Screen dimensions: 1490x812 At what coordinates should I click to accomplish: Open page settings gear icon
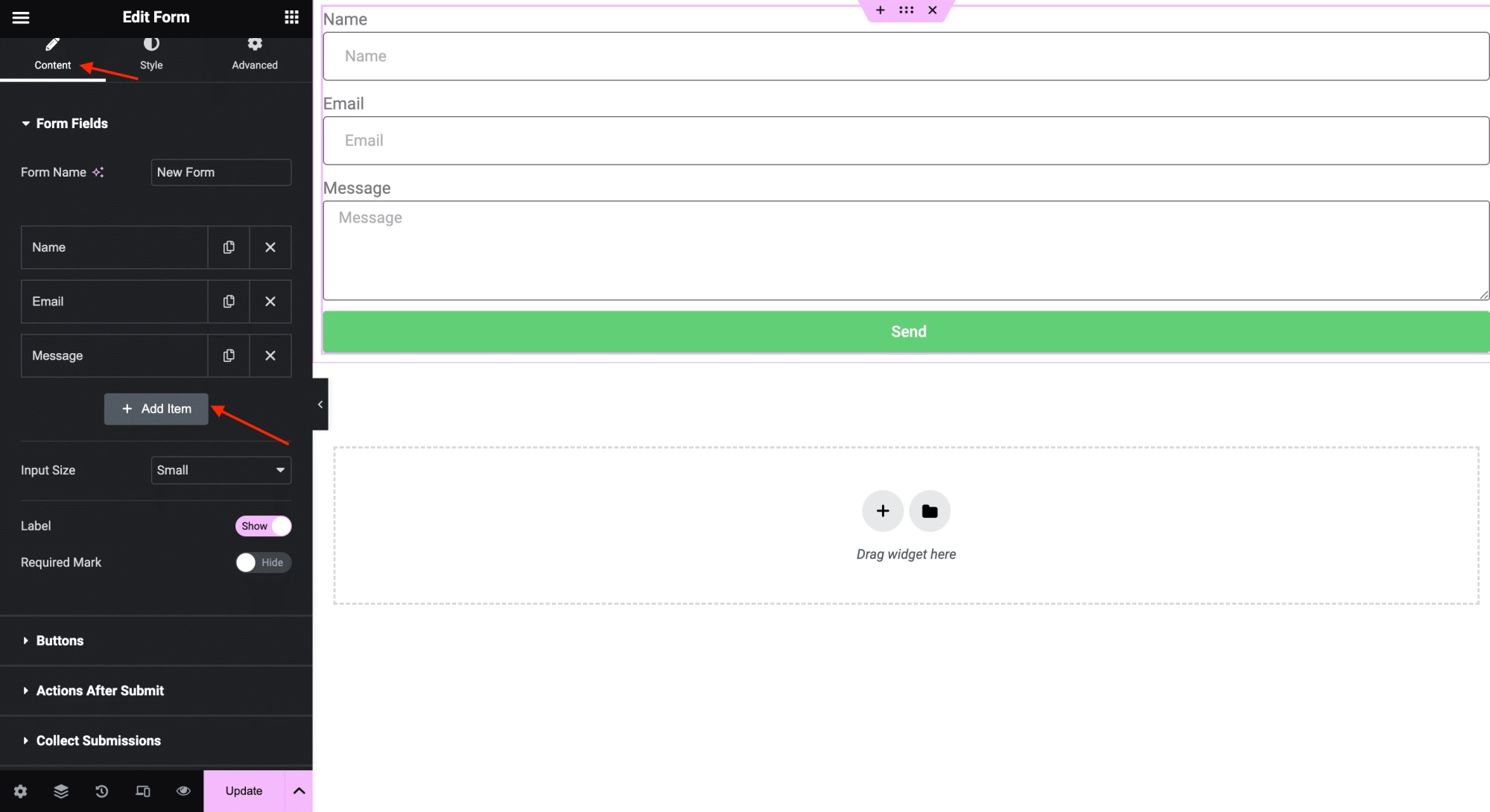21,791
